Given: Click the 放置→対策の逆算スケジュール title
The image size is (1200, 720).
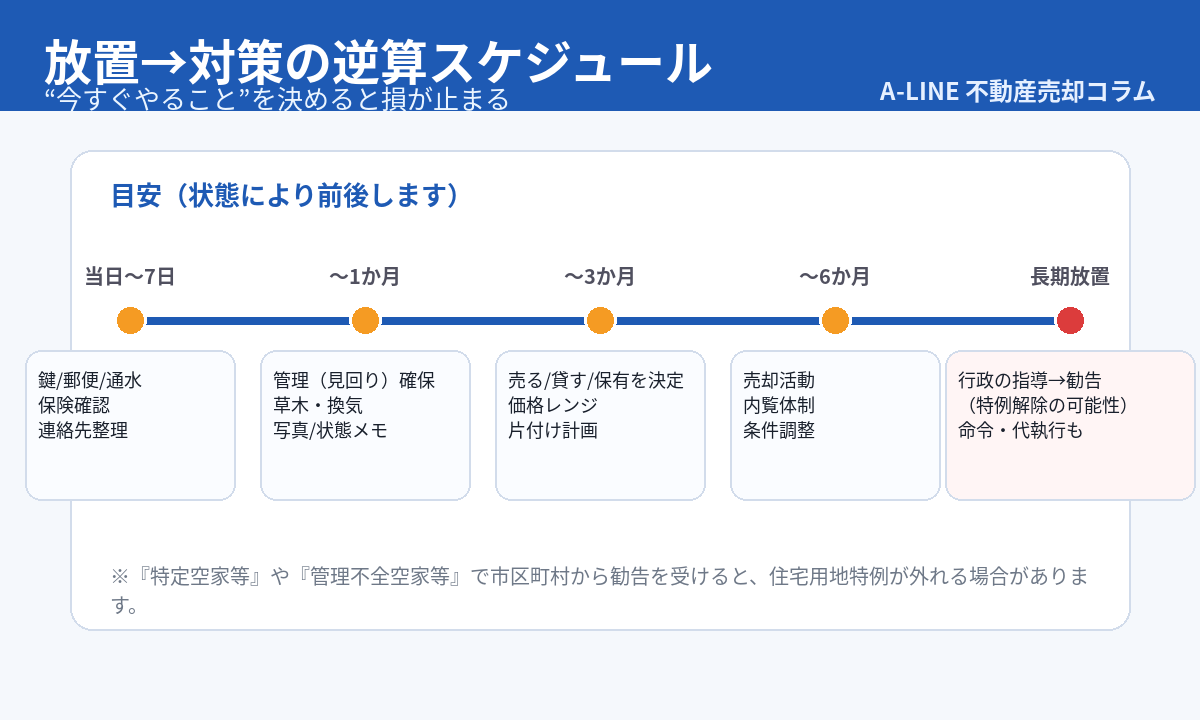Looking at the screenshot, I should (377, 63).
